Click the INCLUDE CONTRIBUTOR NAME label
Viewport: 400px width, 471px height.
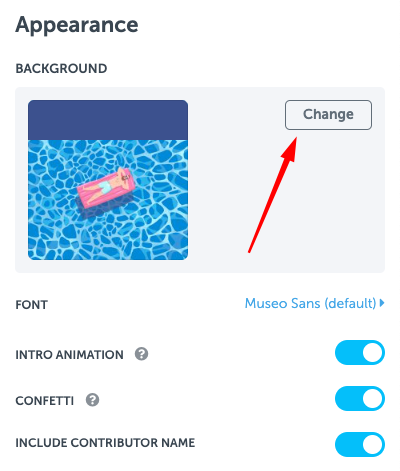pos(105,443)
